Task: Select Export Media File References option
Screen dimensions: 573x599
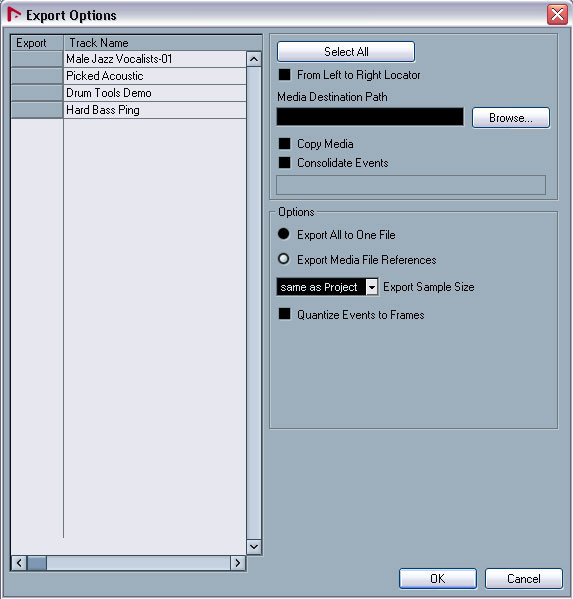Action: pyautogui.click(x=284, y=259)
